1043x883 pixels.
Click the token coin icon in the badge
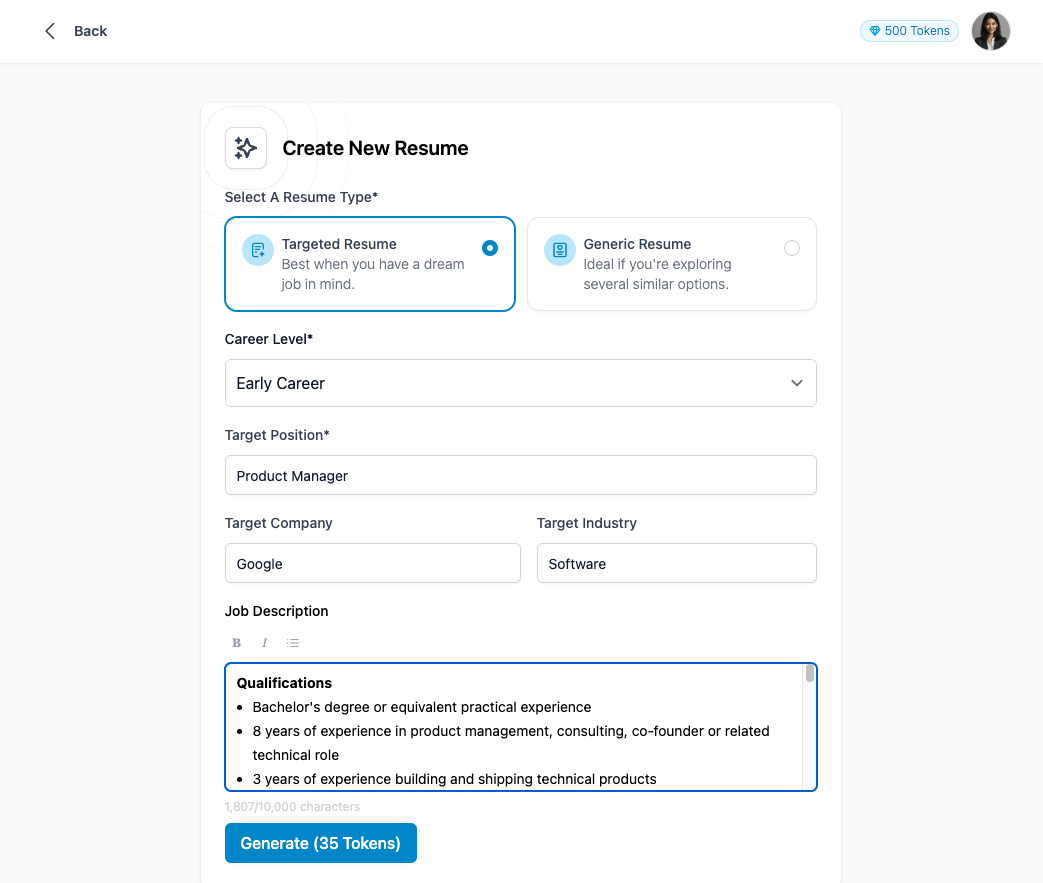875,31
